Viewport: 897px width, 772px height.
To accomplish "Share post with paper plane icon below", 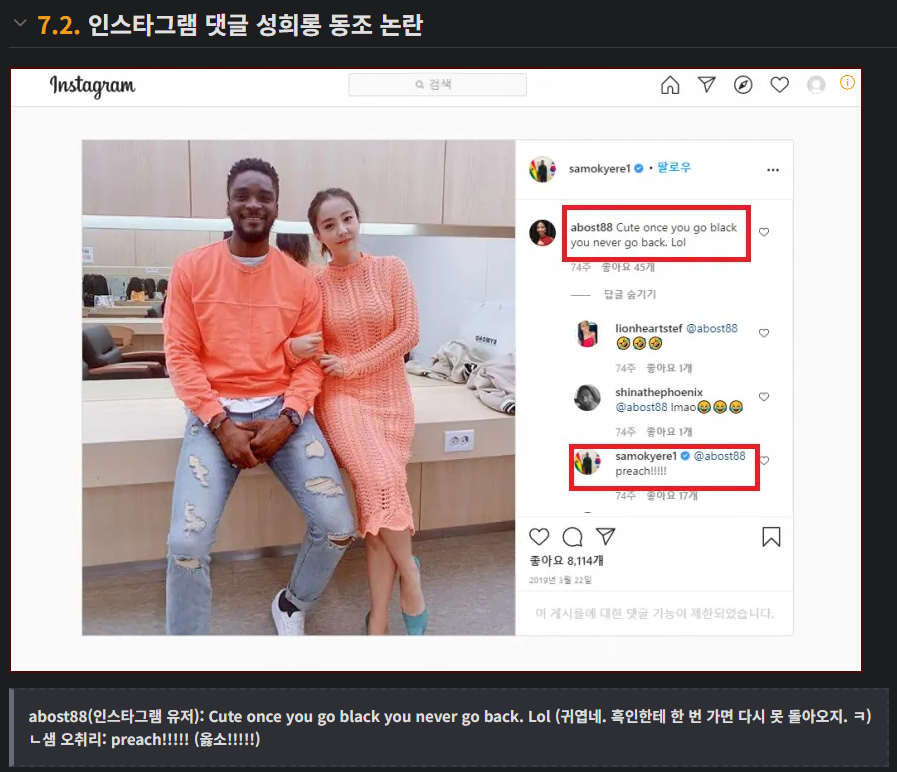I will pos(605,536).
